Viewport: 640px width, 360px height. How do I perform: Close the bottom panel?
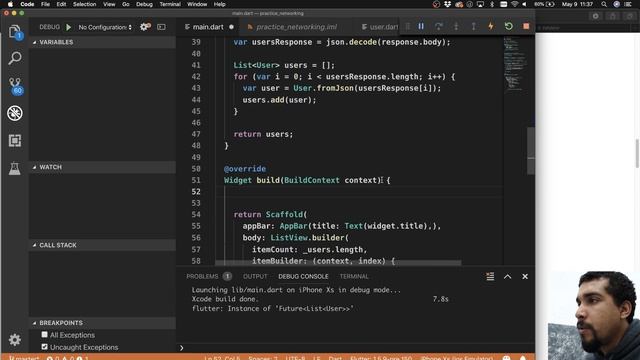click(x=525, y=276)
